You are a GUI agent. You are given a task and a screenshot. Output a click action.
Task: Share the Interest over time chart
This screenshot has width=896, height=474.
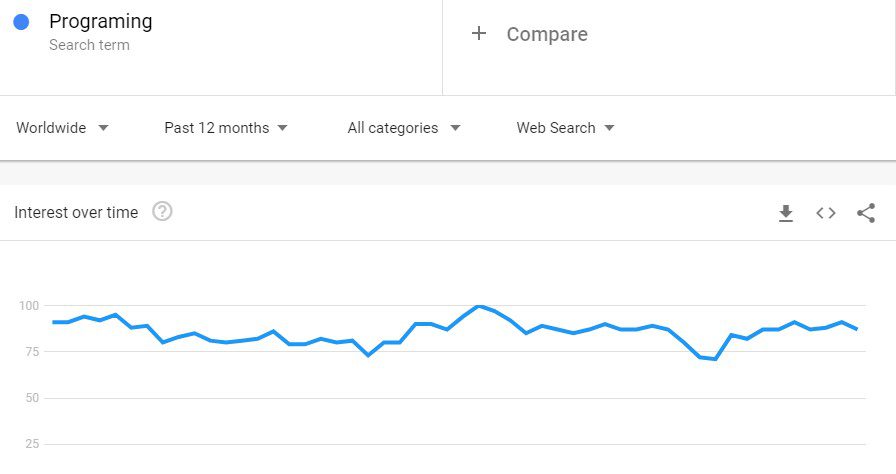pyautogui.click(x=866, y=213)
